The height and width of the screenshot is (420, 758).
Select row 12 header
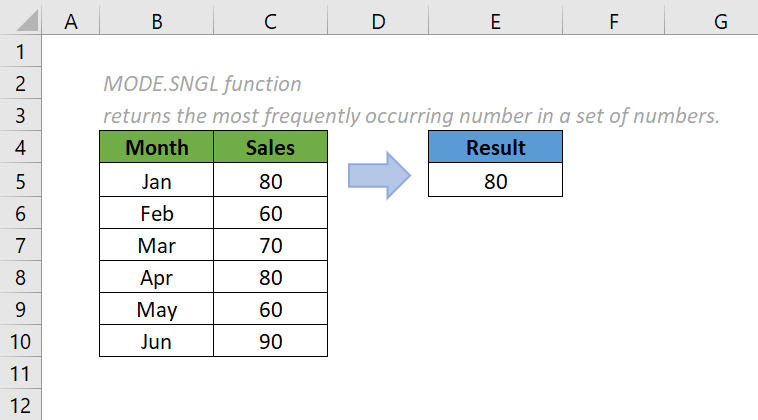(22, 405)
